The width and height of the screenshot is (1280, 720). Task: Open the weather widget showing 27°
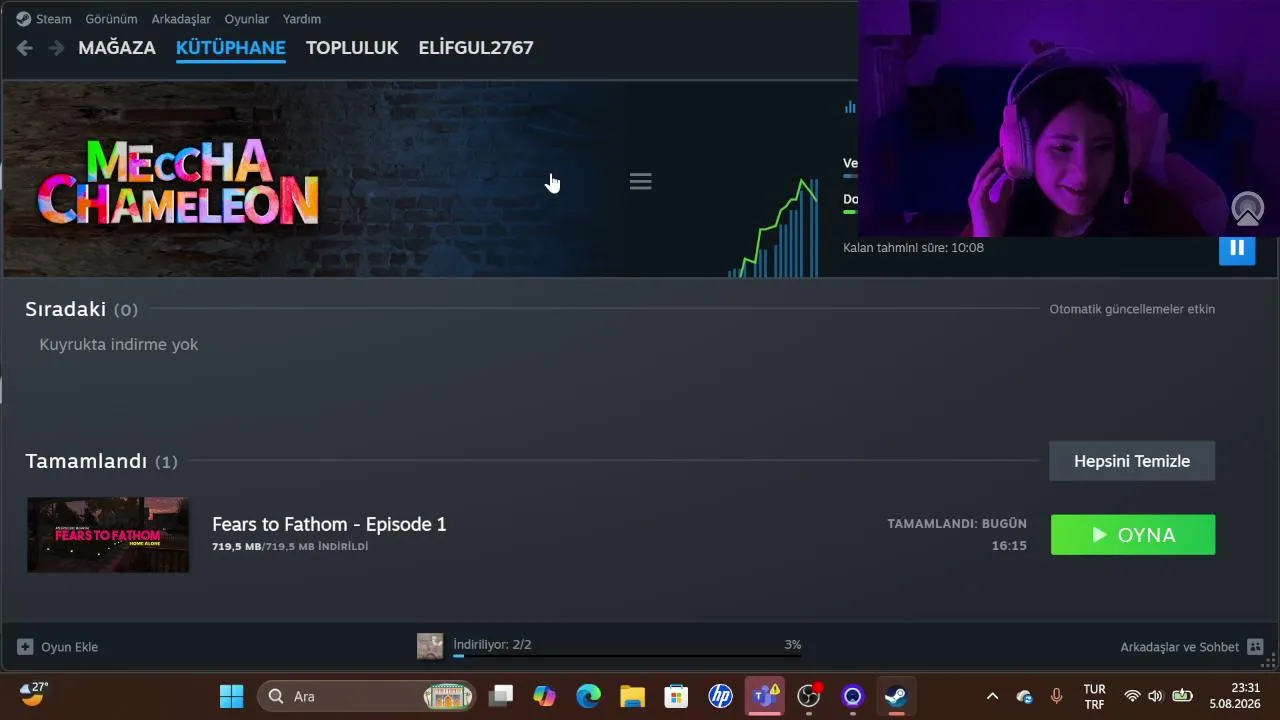click(34, 694)
